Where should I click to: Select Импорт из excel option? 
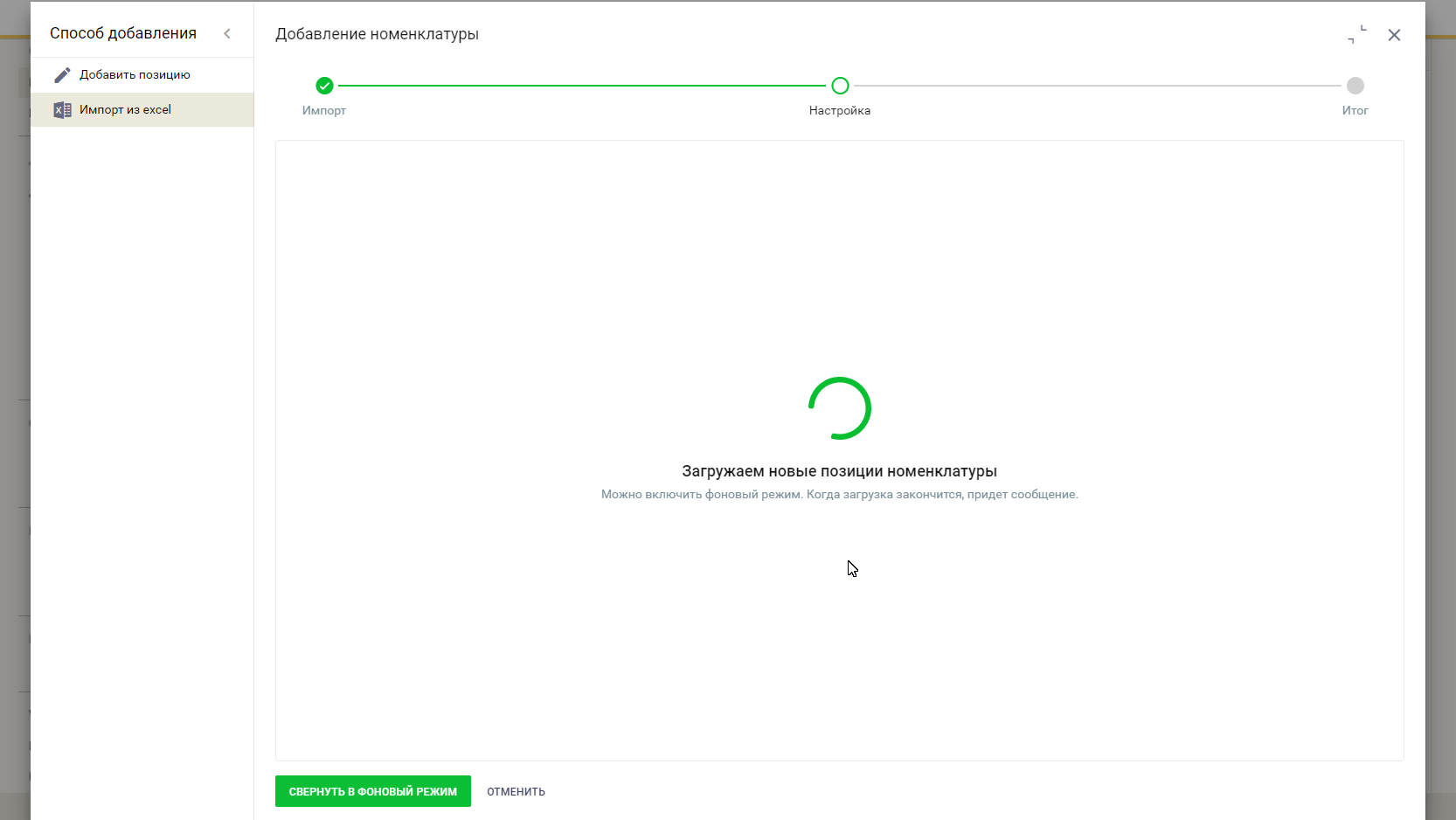(142, 110)
